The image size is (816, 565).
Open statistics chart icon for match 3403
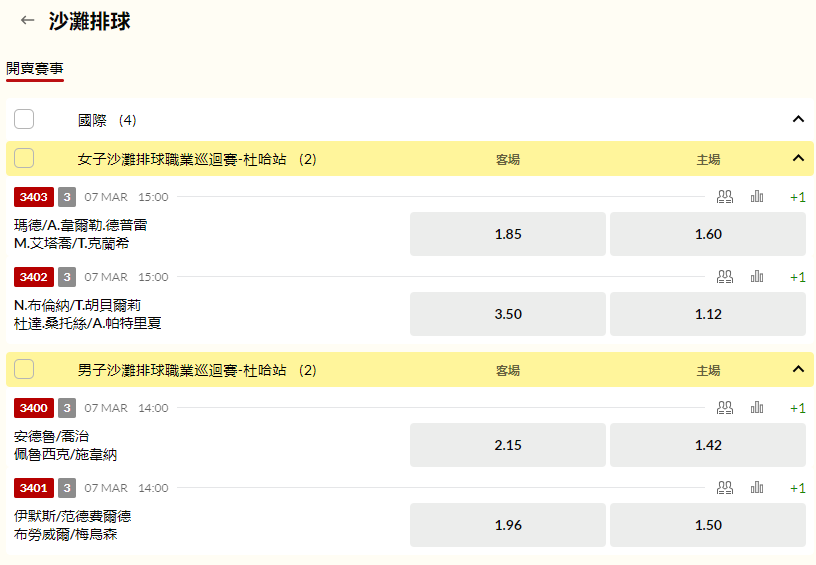[757, 197]
